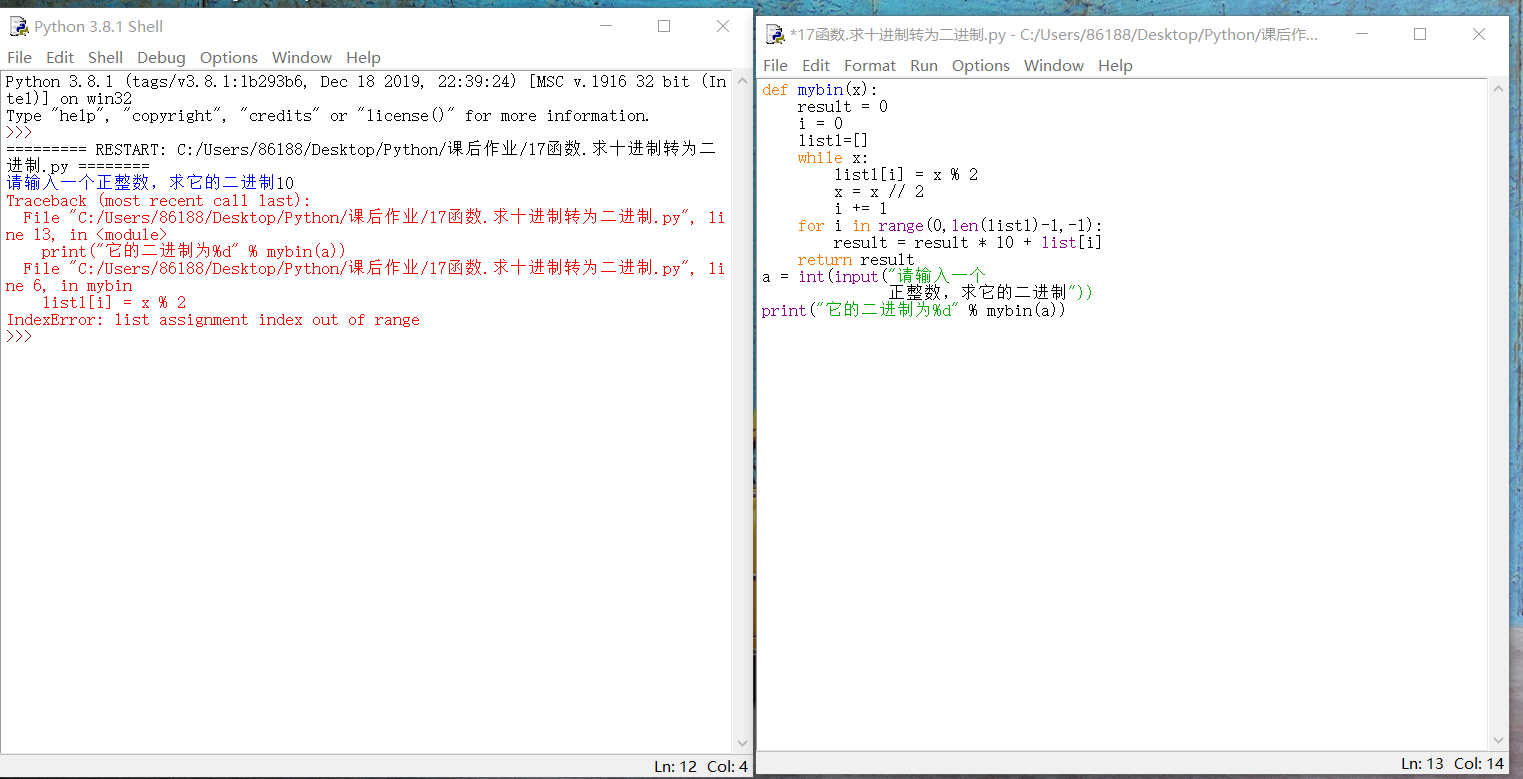
Task: Open Shell menu in Python Shell window
Action: (105, 58)
